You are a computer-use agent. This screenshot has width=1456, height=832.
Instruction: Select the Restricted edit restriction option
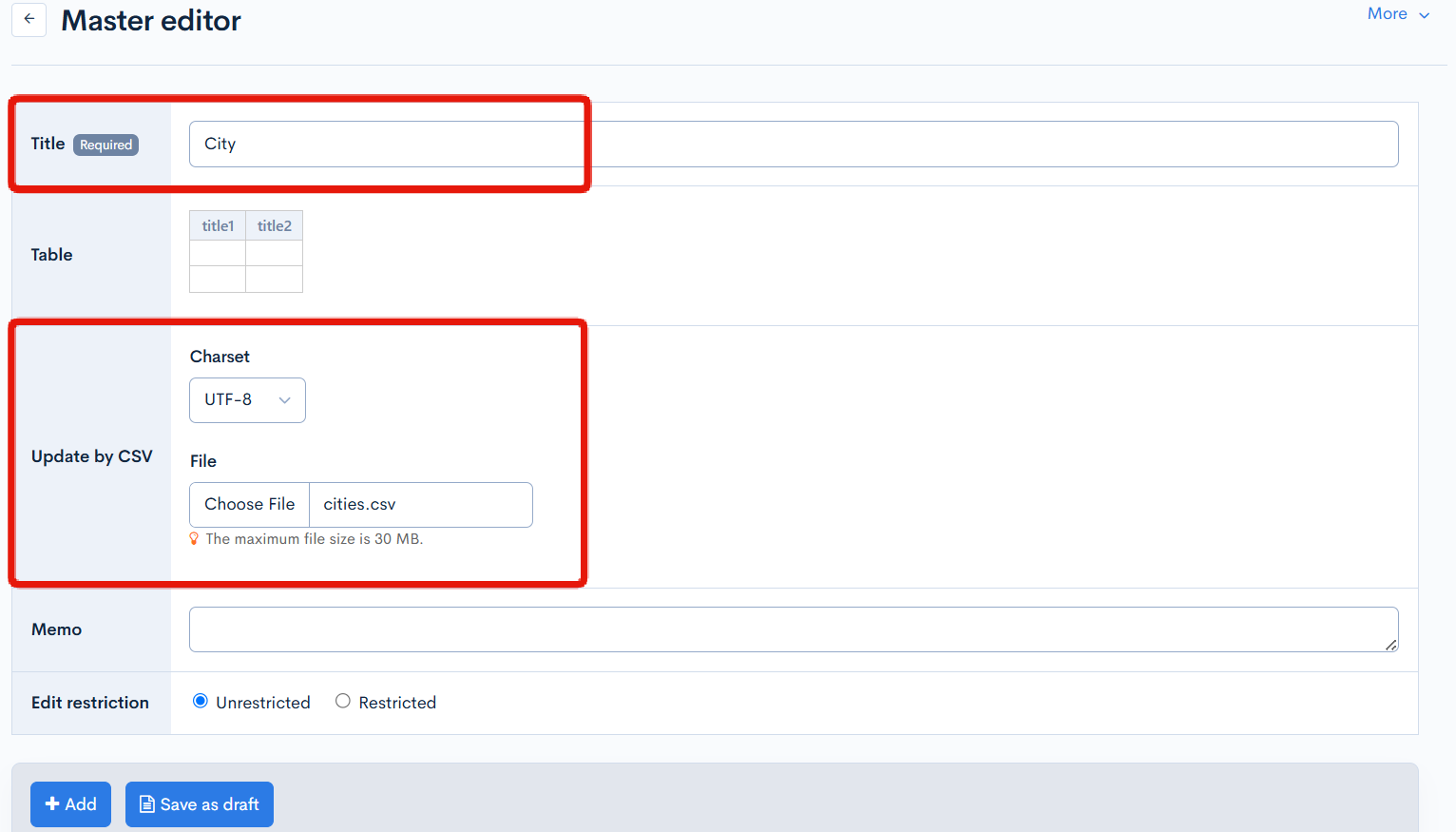(342, 701)
